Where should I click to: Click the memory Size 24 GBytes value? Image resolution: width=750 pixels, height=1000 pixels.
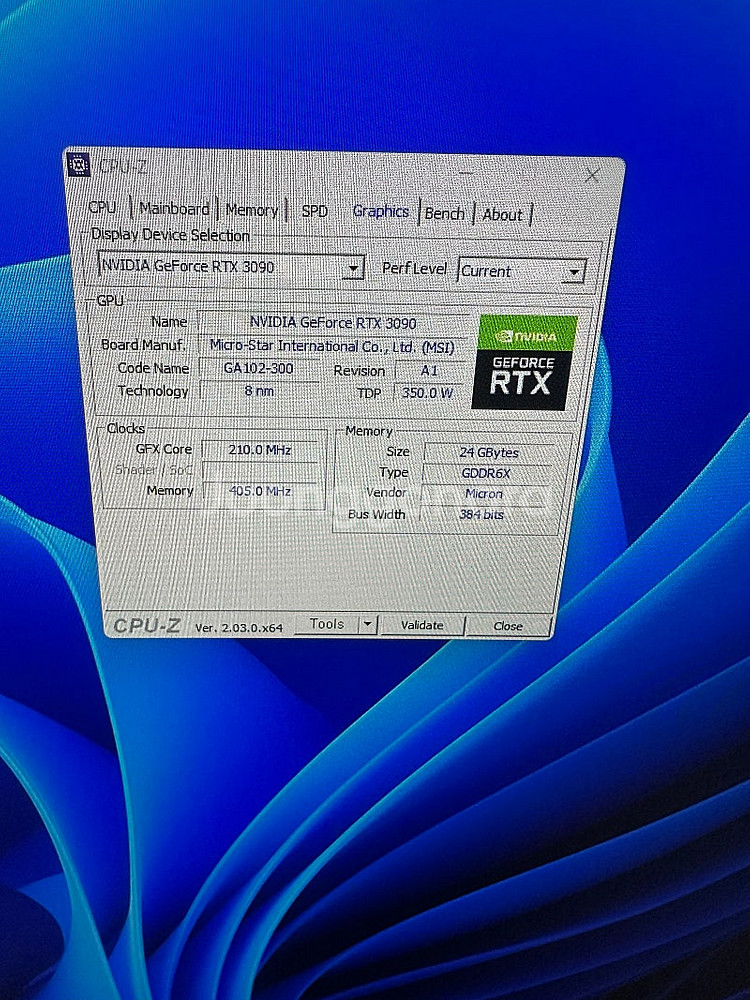pos(489,452)
